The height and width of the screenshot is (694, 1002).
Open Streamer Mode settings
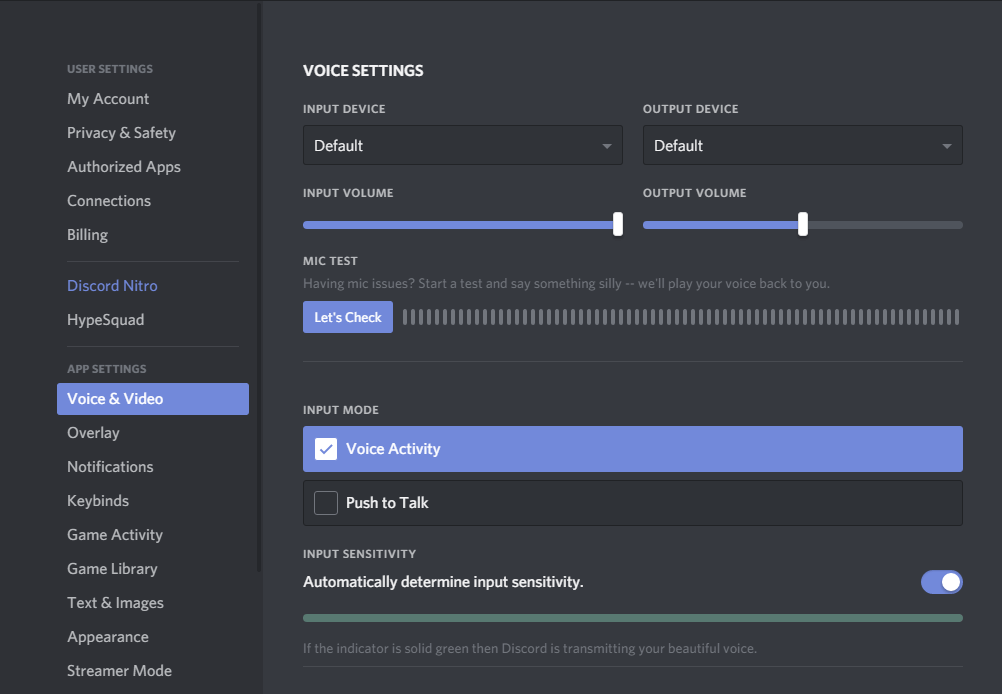tap(119, 671)
